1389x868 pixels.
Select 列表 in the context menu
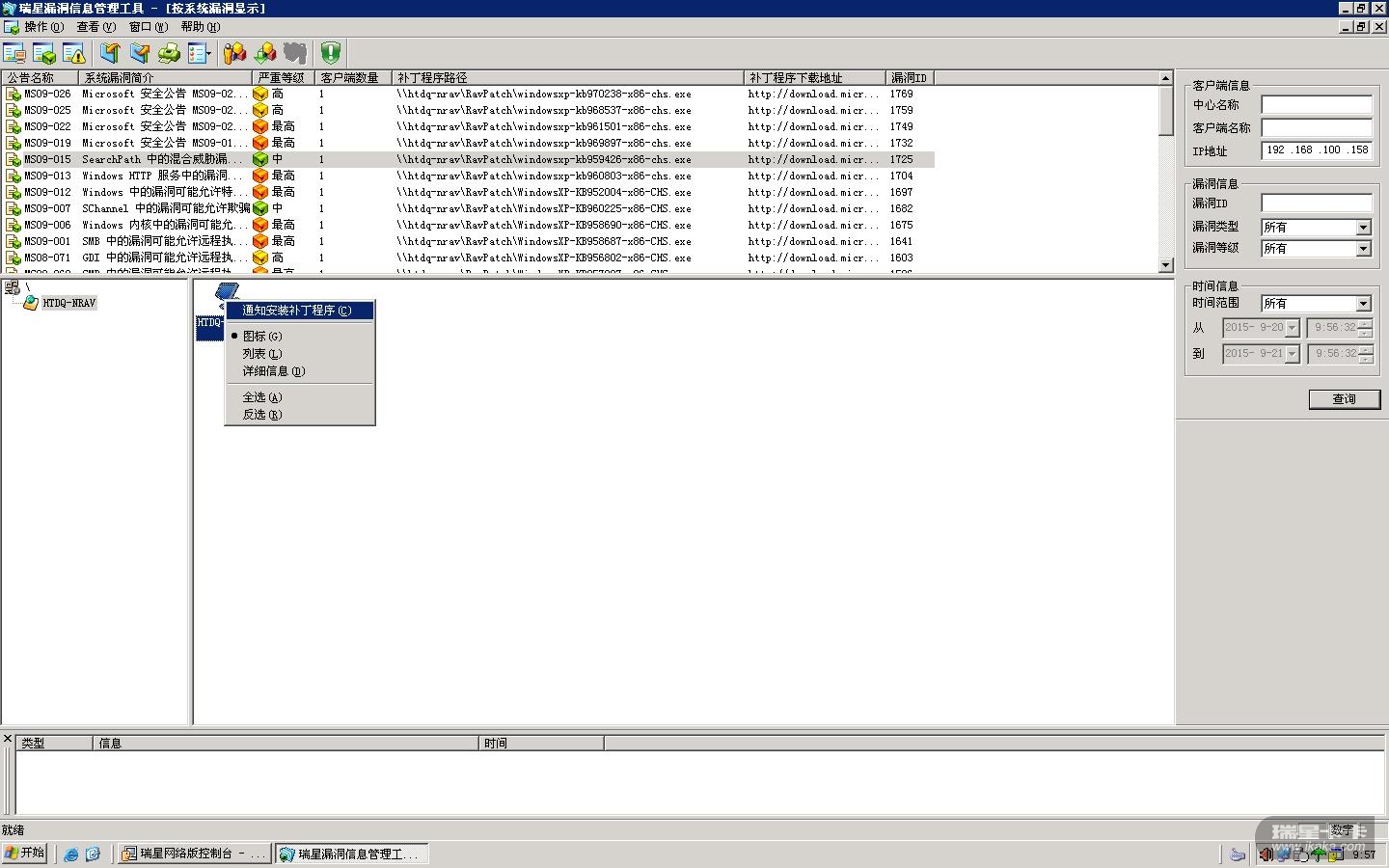tap(300, 354)
